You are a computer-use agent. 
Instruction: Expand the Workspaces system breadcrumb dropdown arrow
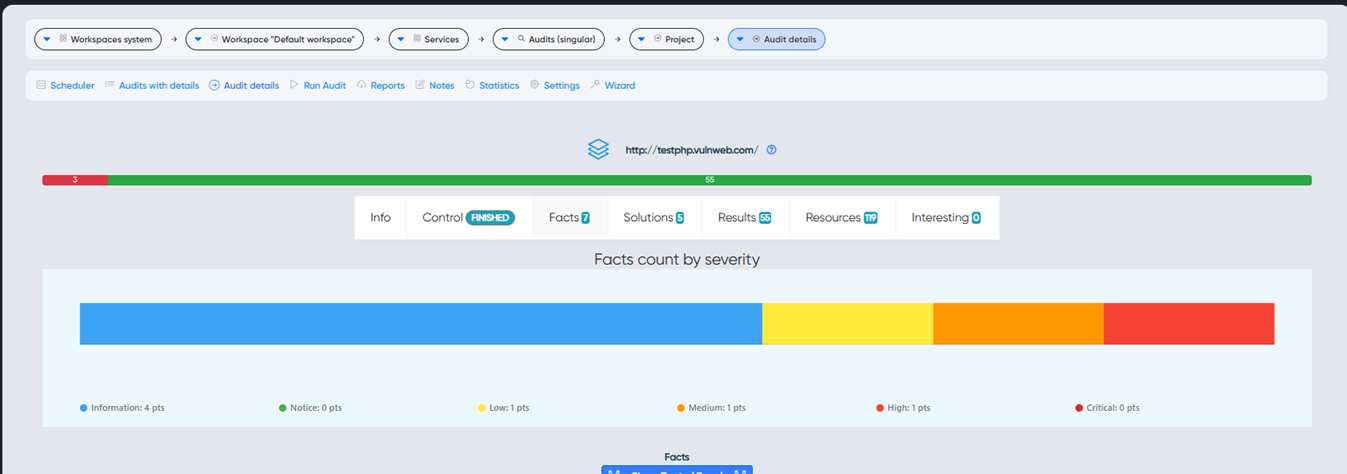pos(47,39)
